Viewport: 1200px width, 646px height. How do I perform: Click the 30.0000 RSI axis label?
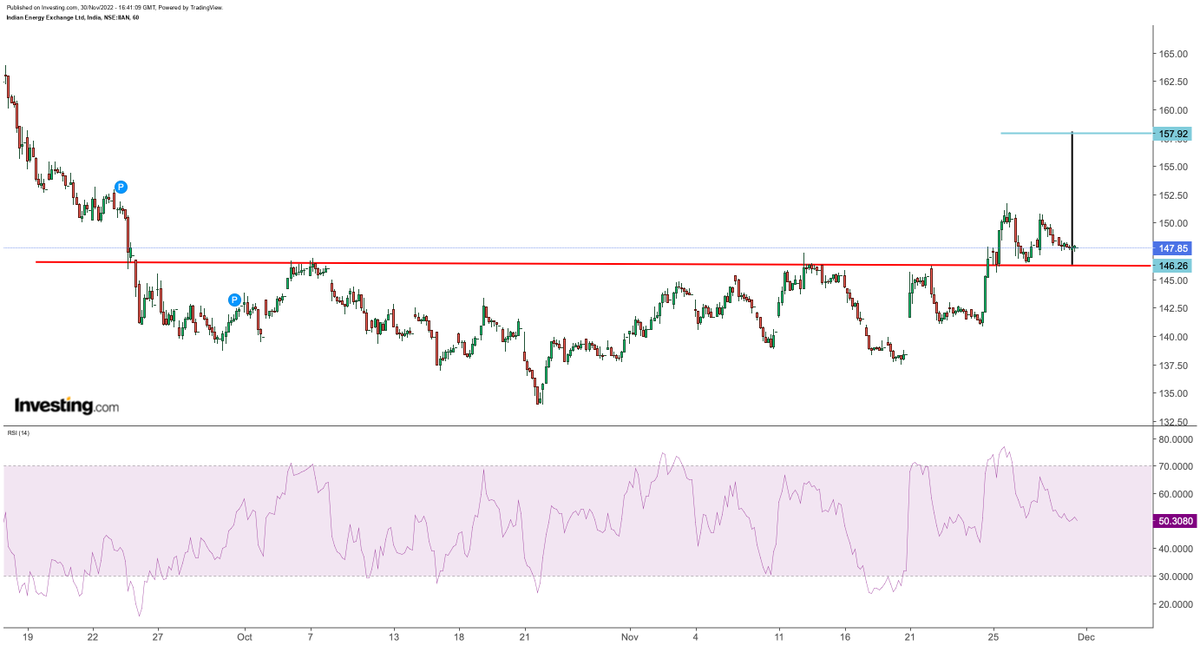click(x=1175, y=577)
